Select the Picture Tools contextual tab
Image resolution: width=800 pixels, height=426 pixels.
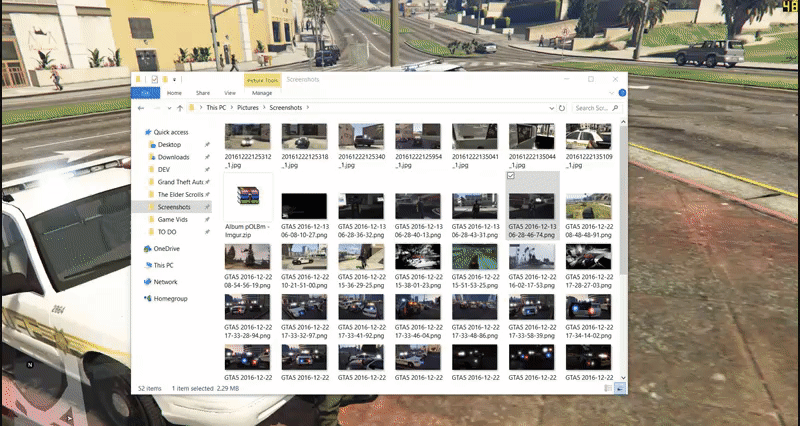262,80
